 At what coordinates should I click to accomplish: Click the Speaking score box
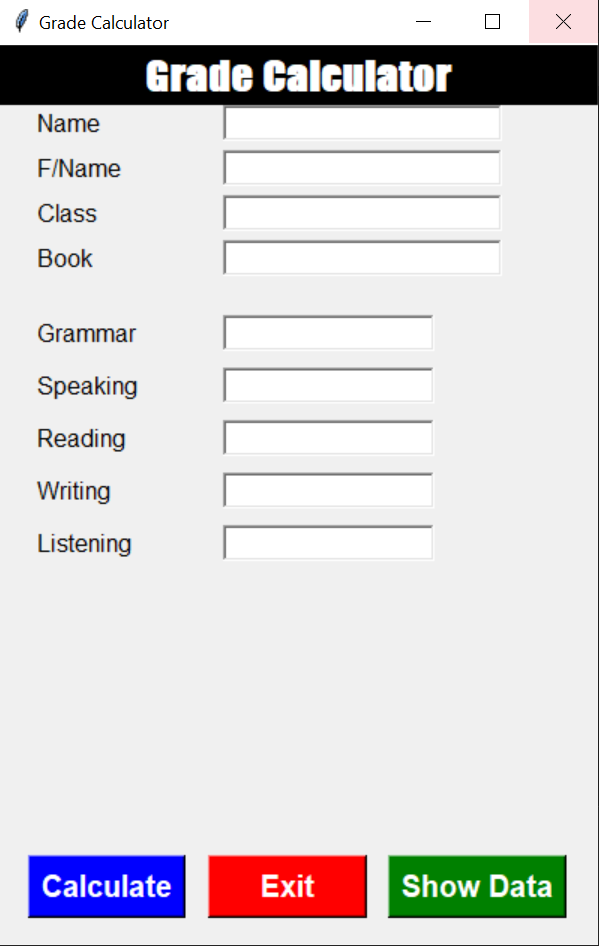coord(327,385)
